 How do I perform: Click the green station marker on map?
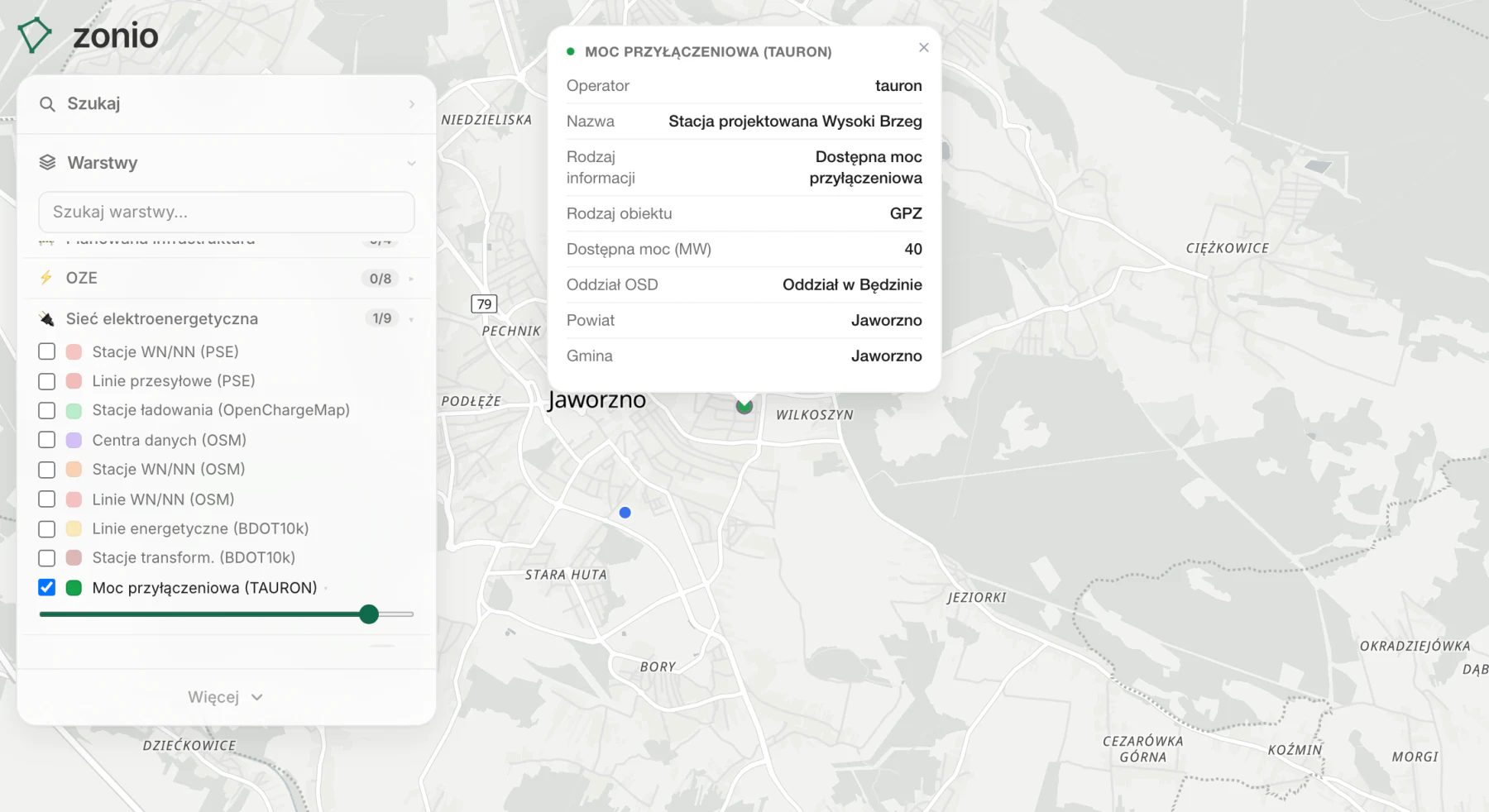coord(744,406)
